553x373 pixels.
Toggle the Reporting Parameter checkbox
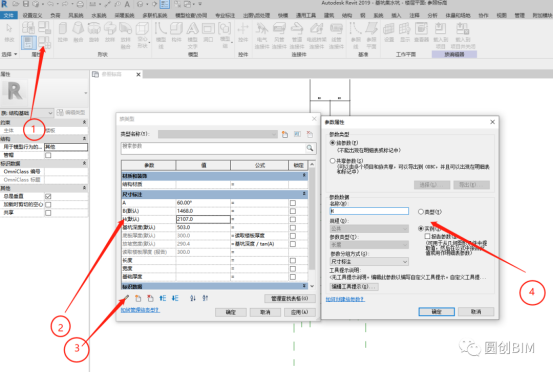coord(427,236)
